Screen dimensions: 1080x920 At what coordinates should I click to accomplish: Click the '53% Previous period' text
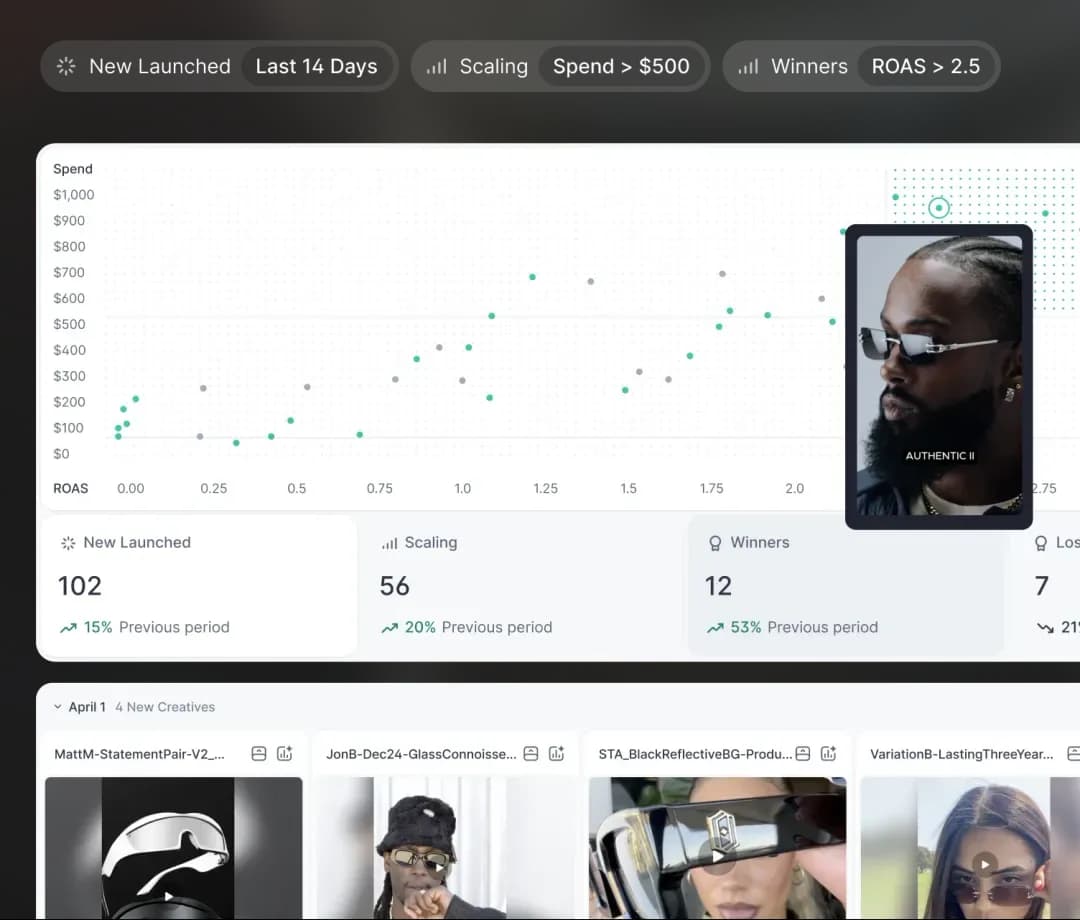[804, 627]
